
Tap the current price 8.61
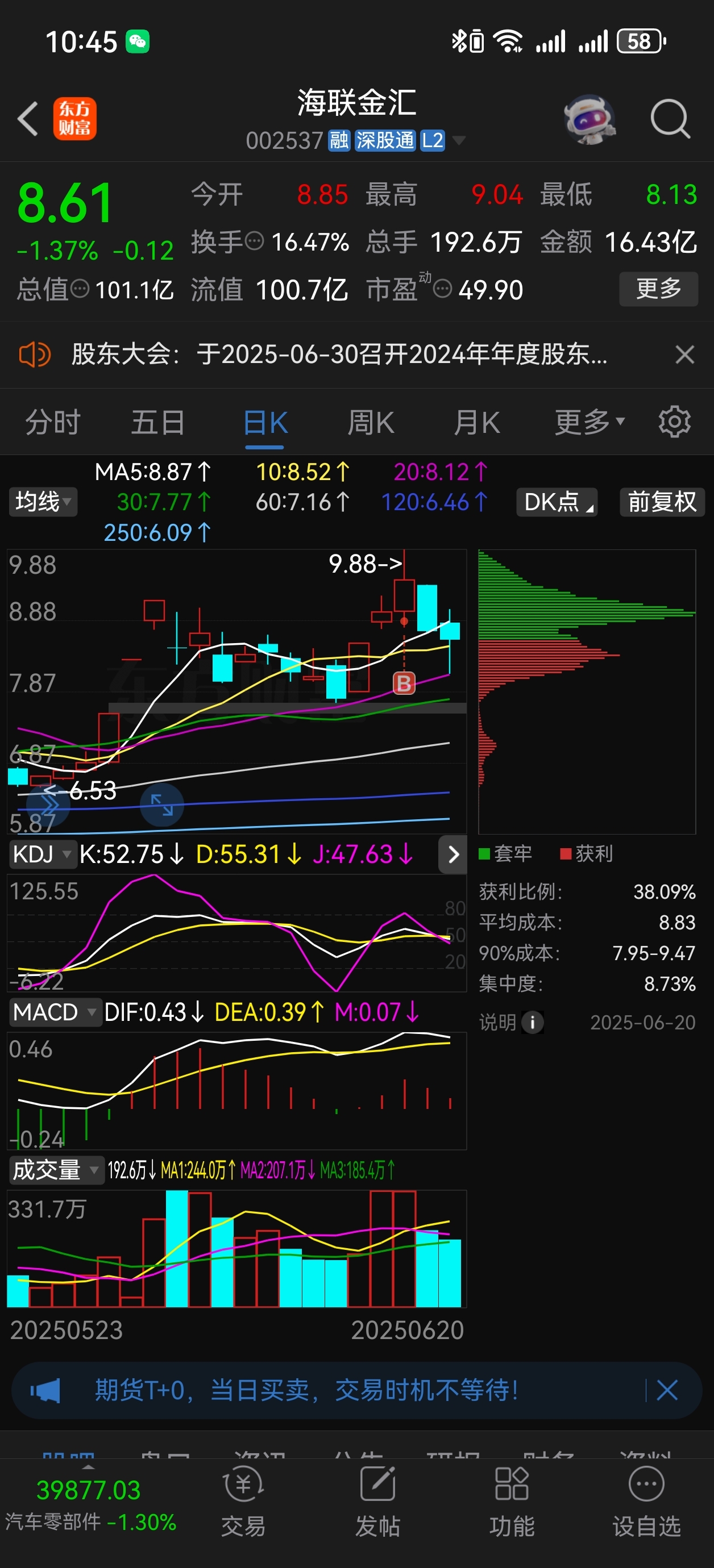(65, 203)
